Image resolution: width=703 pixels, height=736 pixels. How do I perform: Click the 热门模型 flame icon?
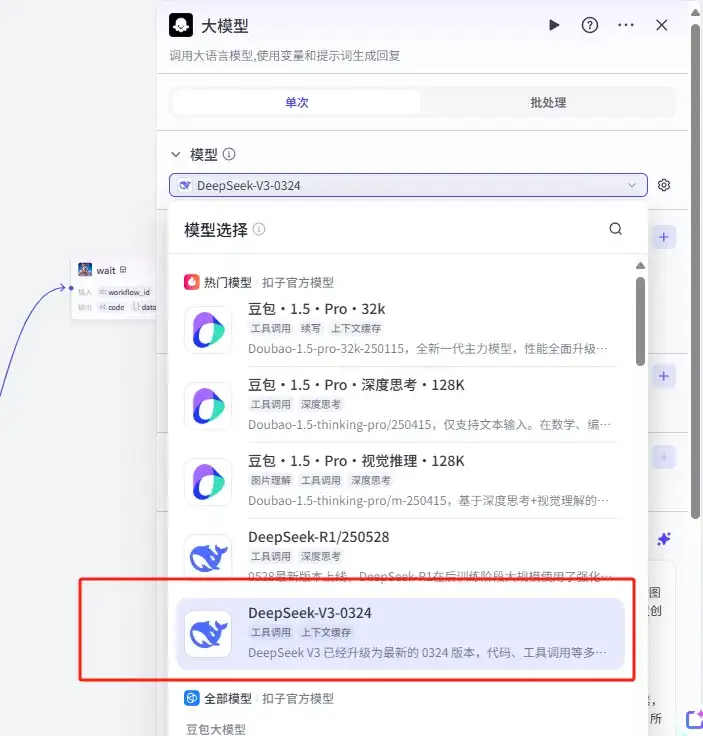[x=191, y=282]
